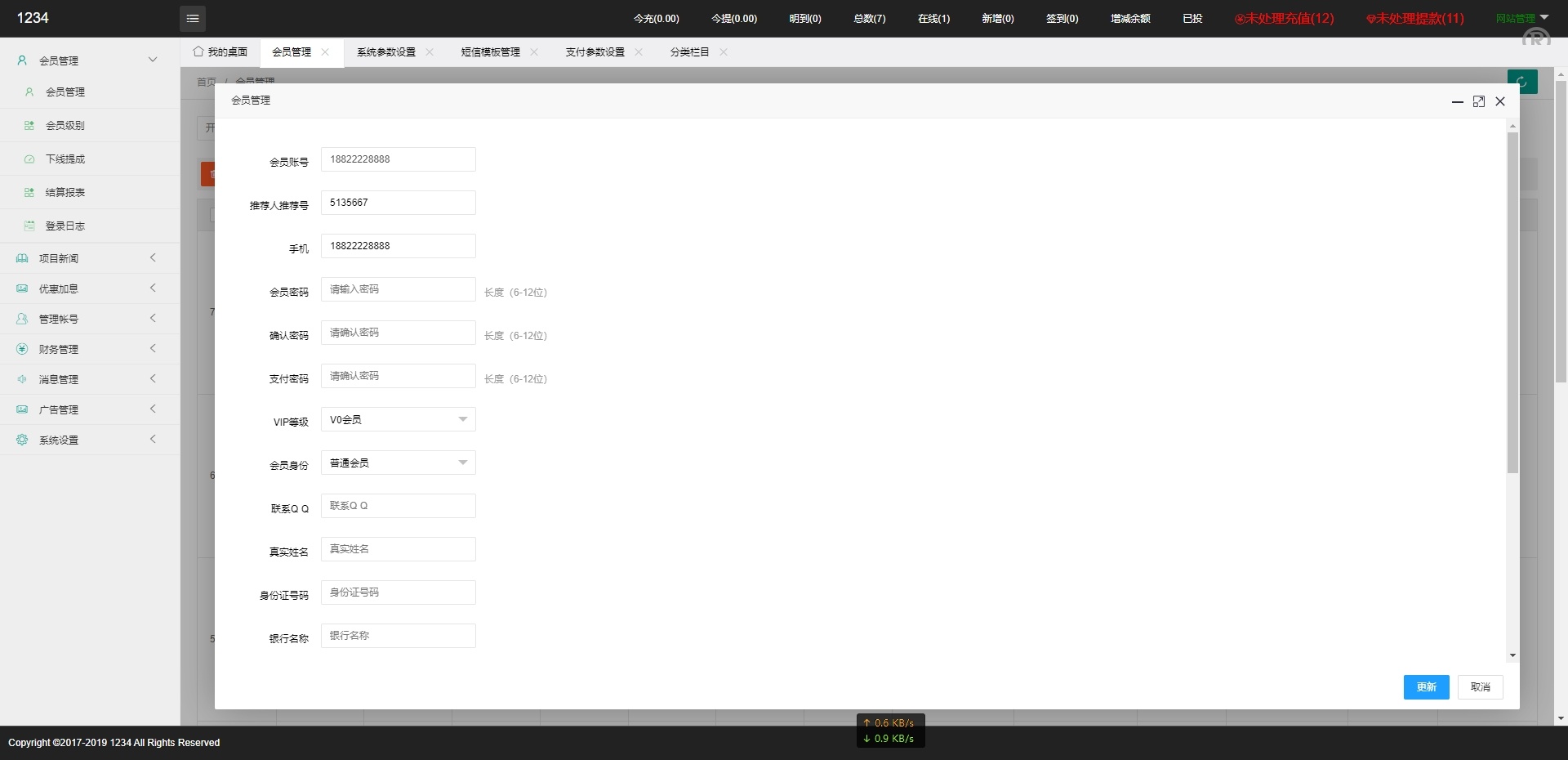Screen dimensions: 1568x760
Task: Click the hamburger menu toggle icon
Action: [193, 19]
